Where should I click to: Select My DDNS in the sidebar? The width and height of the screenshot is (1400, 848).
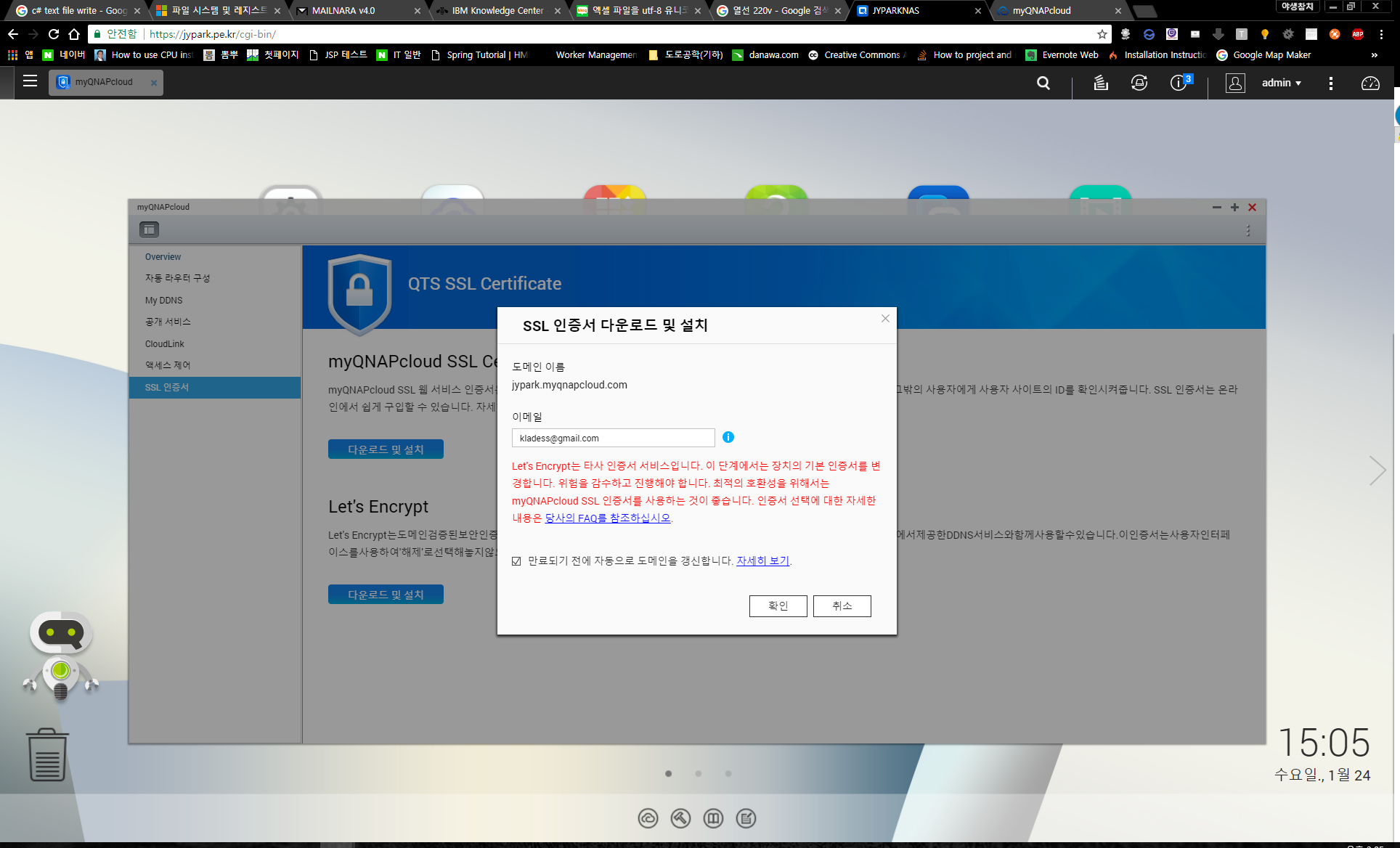pos(215,301)
